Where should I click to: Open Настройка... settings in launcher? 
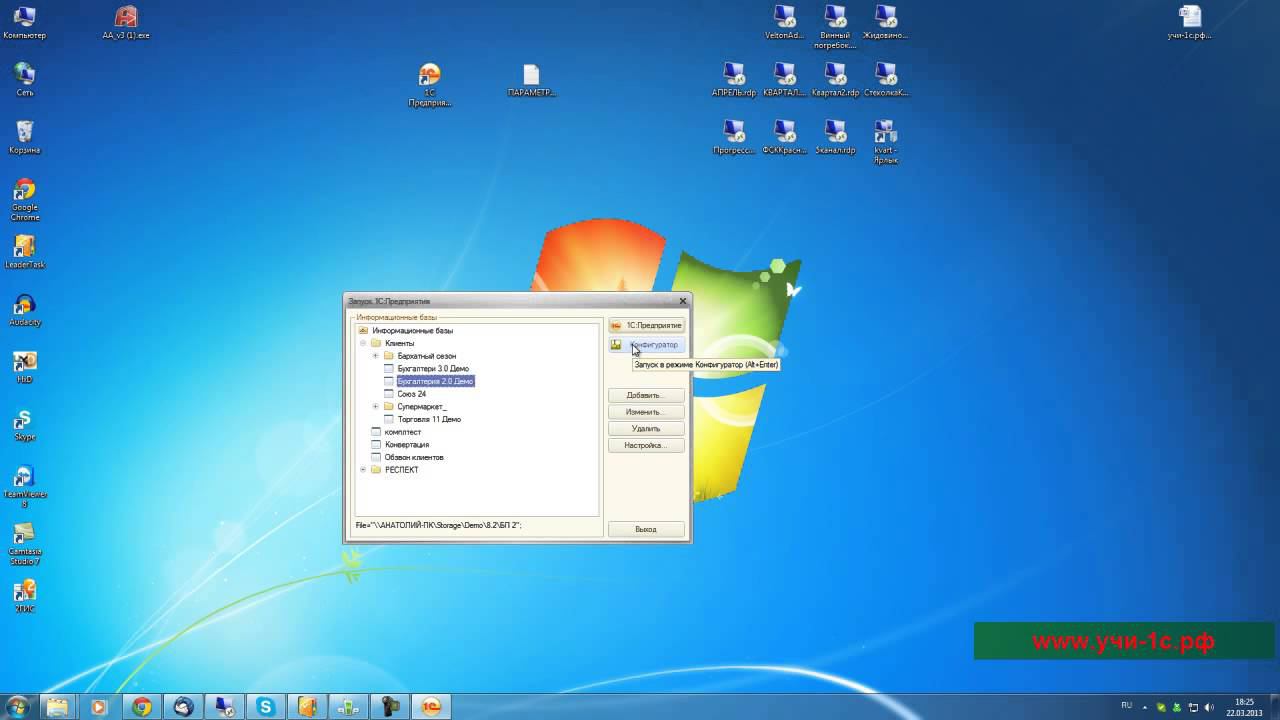click(x=646, y=445)
